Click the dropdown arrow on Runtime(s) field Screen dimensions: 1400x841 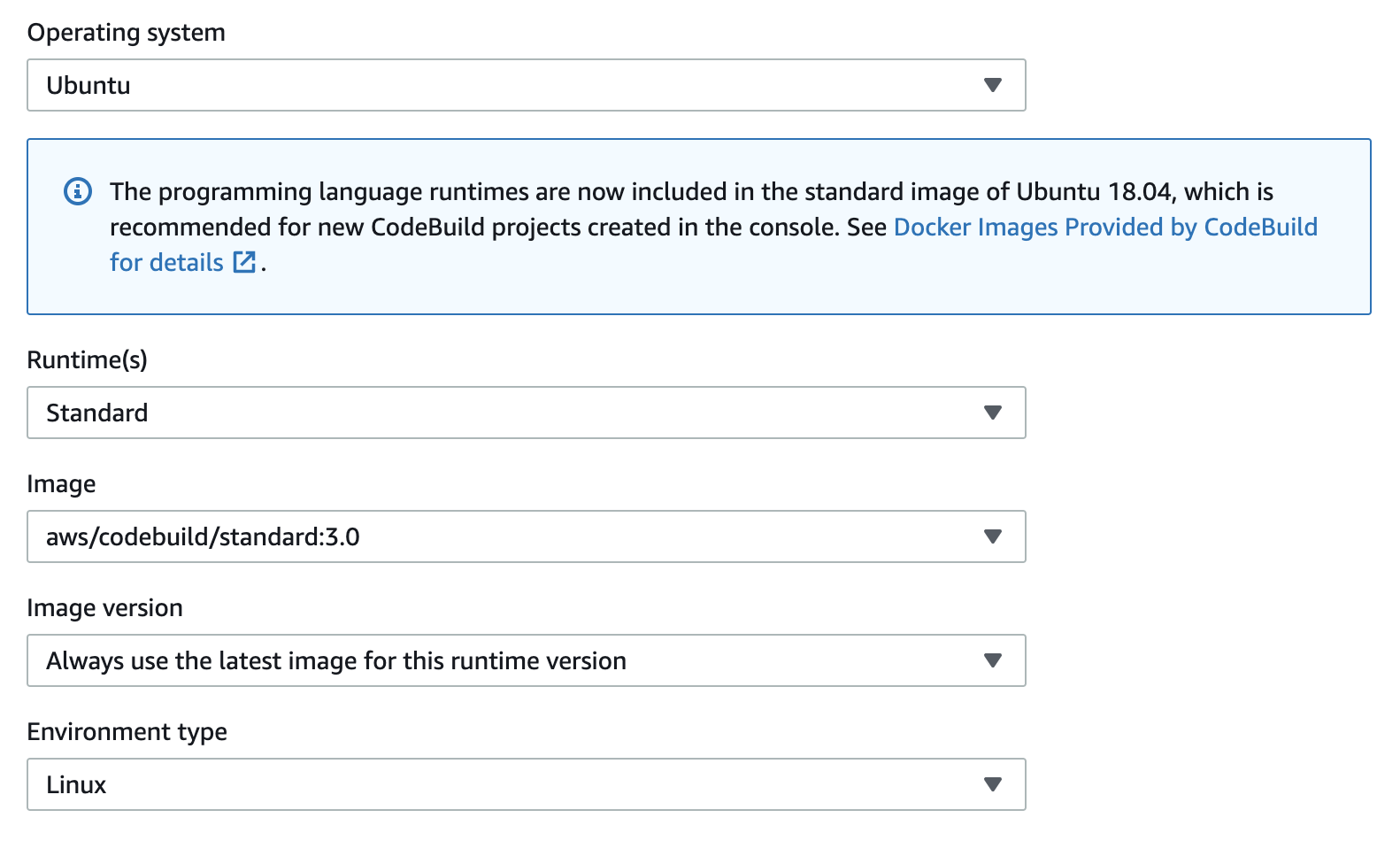pos(993,413)
